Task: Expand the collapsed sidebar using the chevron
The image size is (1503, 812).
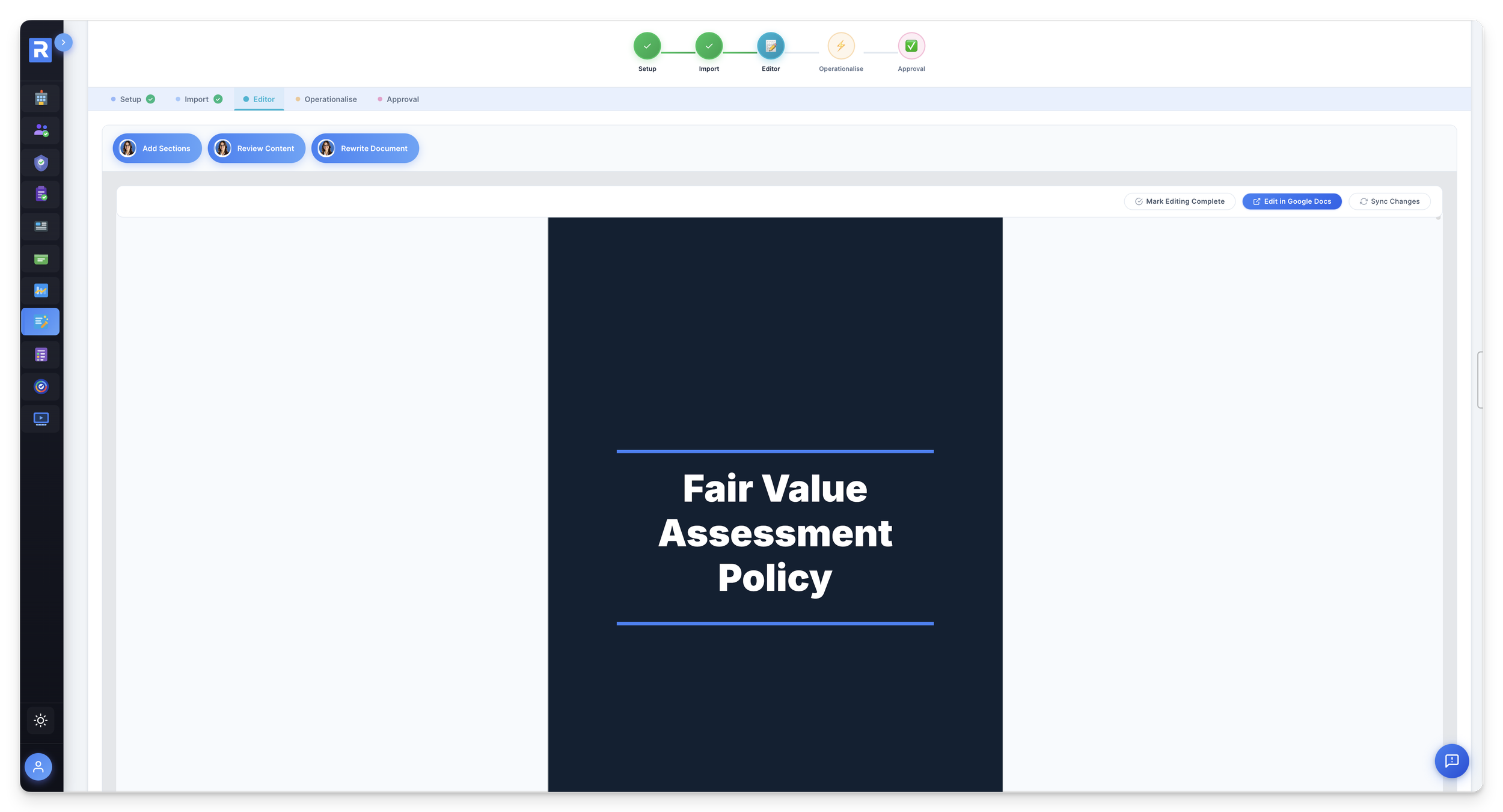Action: [x=64, y=43]
